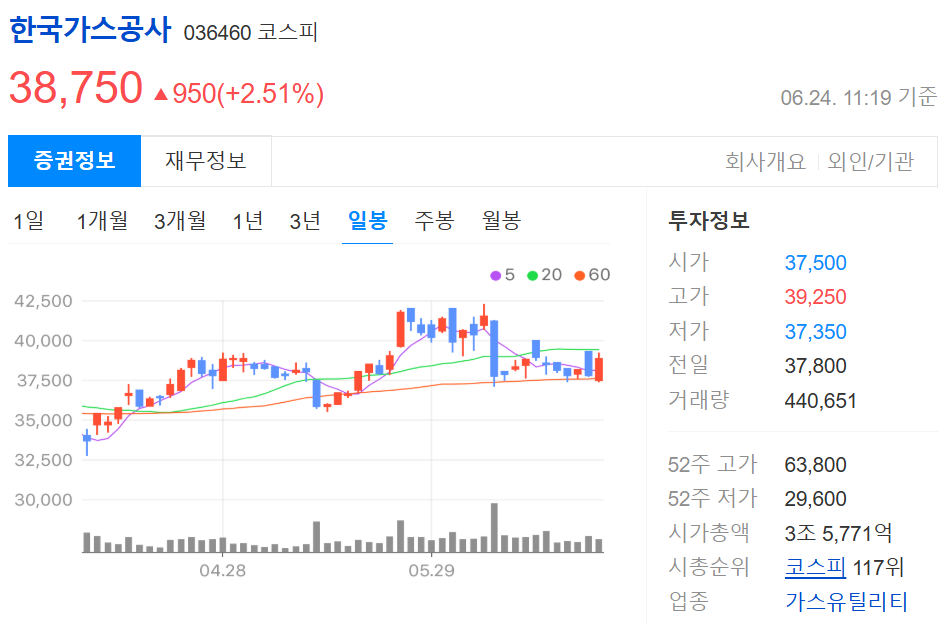Open the 회사개요 page
This screenshot has width=949, height=626.
(x=768, y=161)
